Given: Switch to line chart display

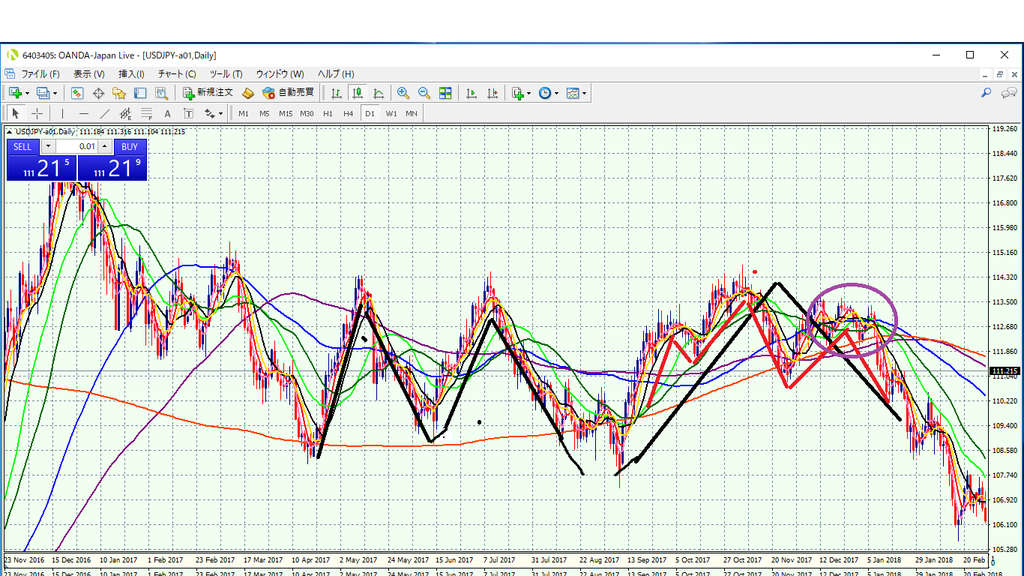Looking at the screenshot, I should click(x=378, y=93).
